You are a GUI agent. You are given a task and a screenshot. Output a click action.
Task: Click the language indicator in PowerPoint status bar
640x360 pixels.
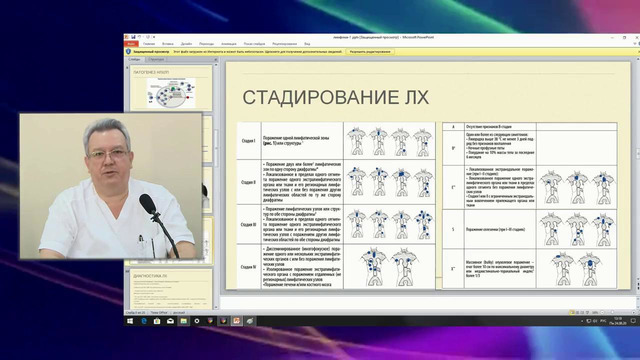179,313
